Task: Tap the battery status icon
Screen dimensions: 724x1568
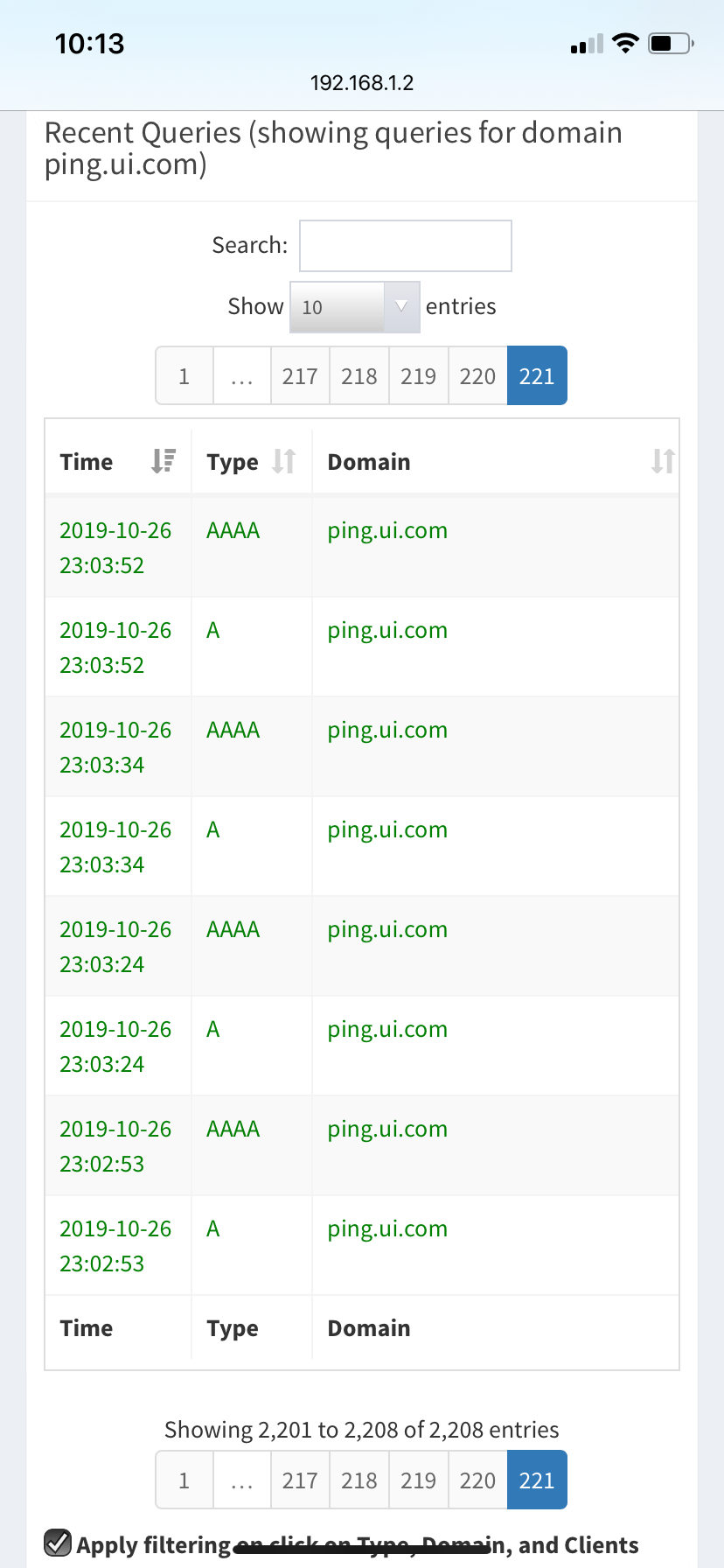Action: [670, 43]
